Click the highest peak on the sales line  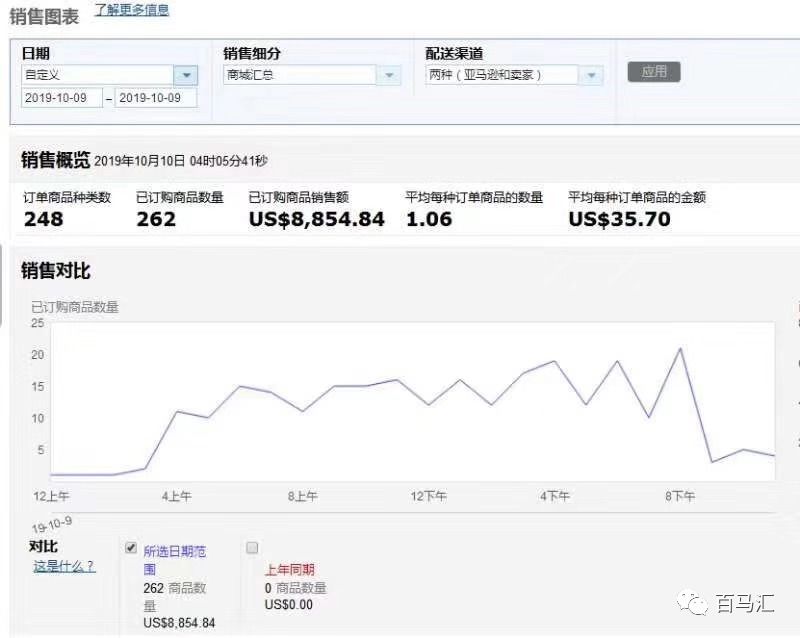pos(680,349)
